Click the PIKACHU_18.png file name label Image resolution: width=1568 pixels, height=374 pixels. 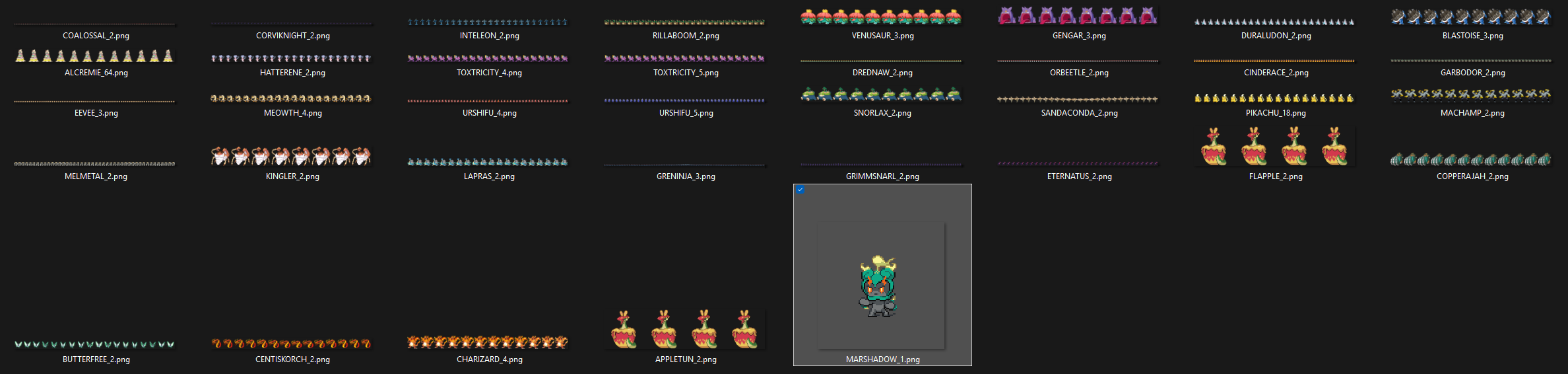[1276, 113]
